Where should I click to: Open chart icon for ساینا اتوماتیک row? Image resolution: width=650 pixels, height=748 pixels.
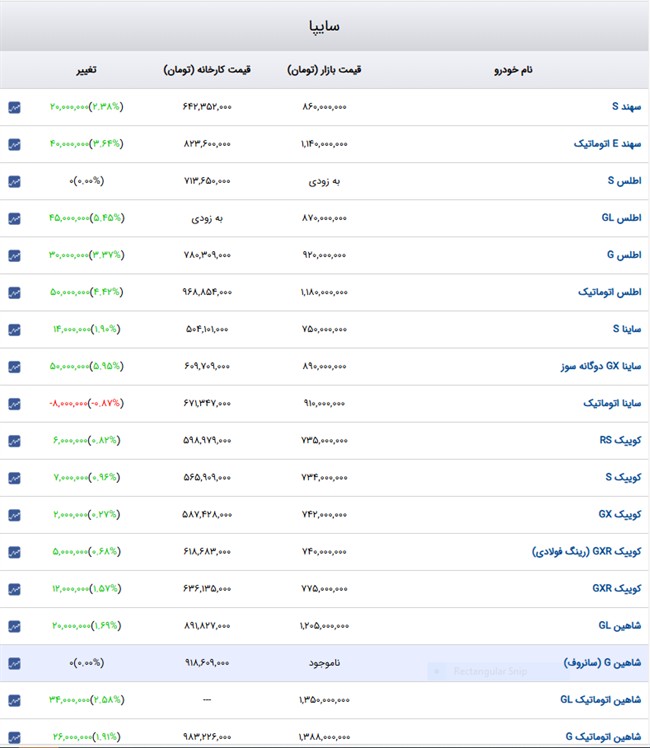(14, 403)
